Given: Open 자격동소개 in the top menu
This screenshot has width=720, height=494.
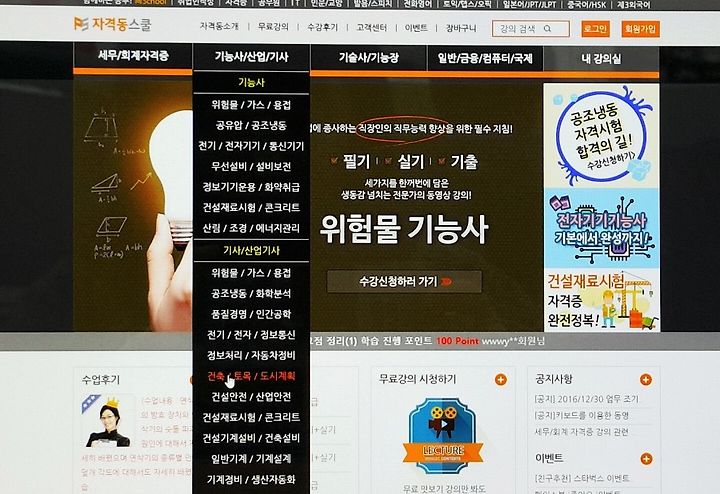Looking at the screenshot, I should click(219, 26).
